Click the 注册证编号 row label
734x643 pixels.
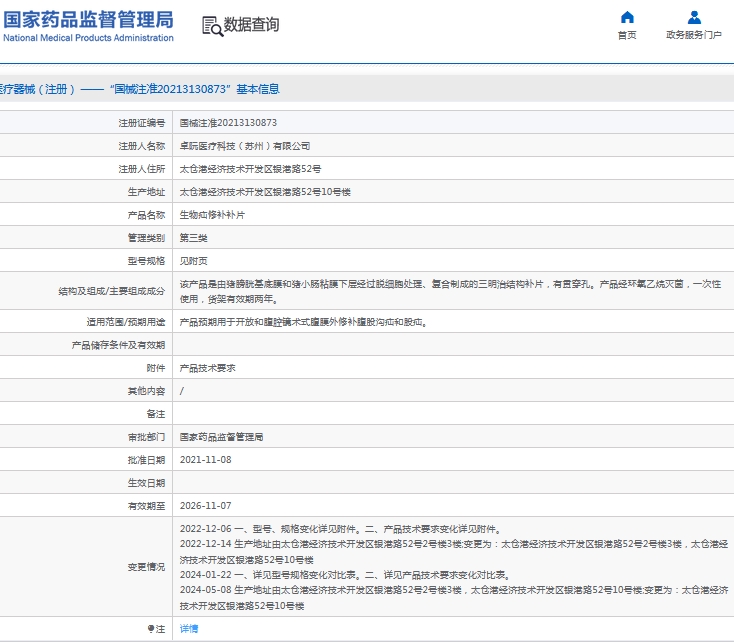pyautogui.click(x=142, y=123)
